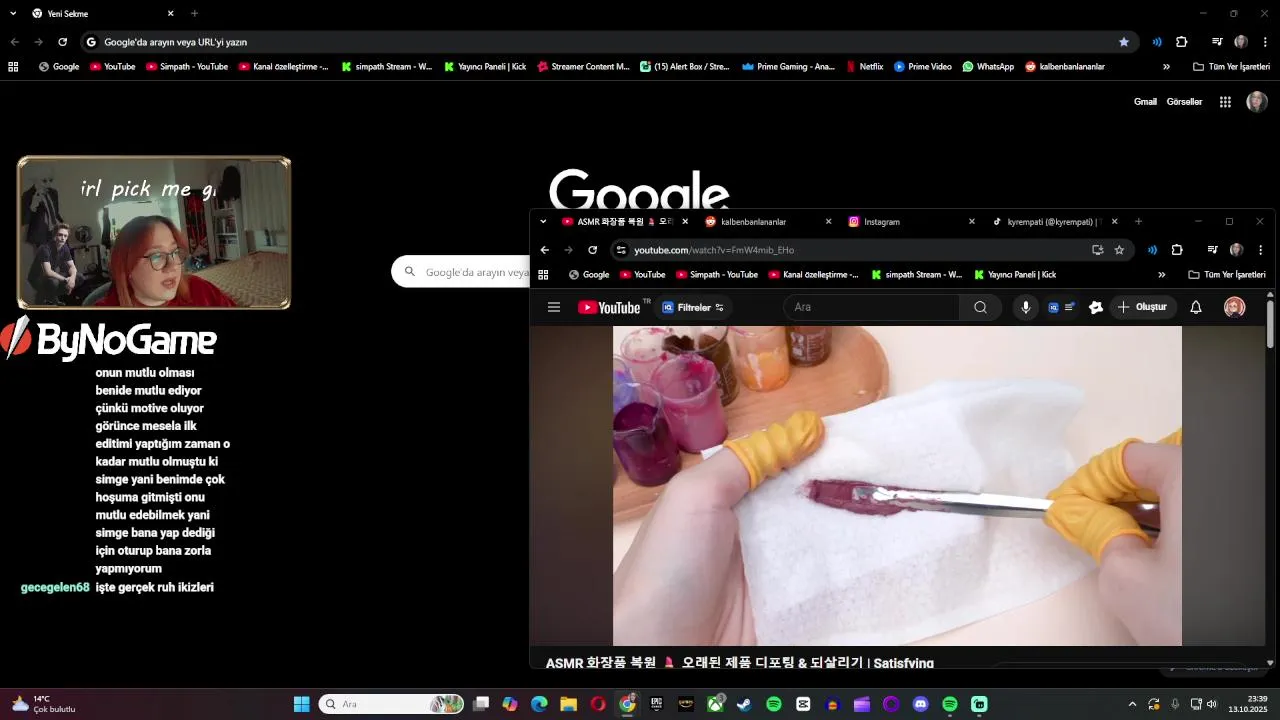
Task: Open Chrome three-dot menu in back window
Action: pos(1265,42)
